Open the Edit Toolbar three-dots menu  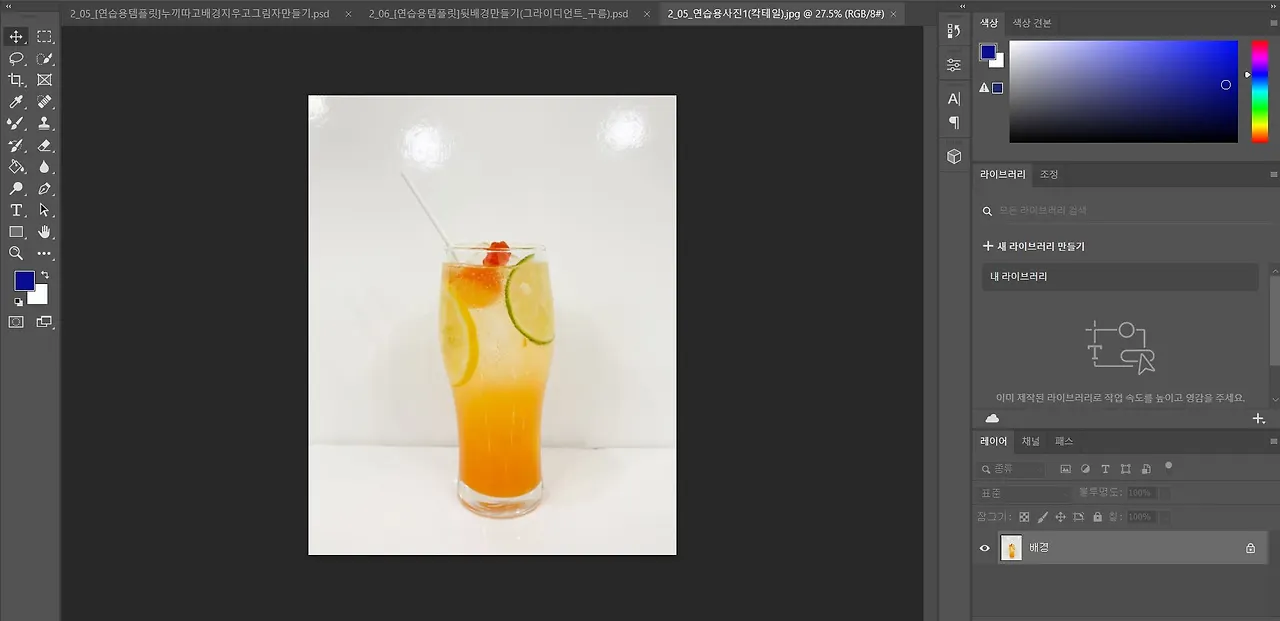click(45, 254)
